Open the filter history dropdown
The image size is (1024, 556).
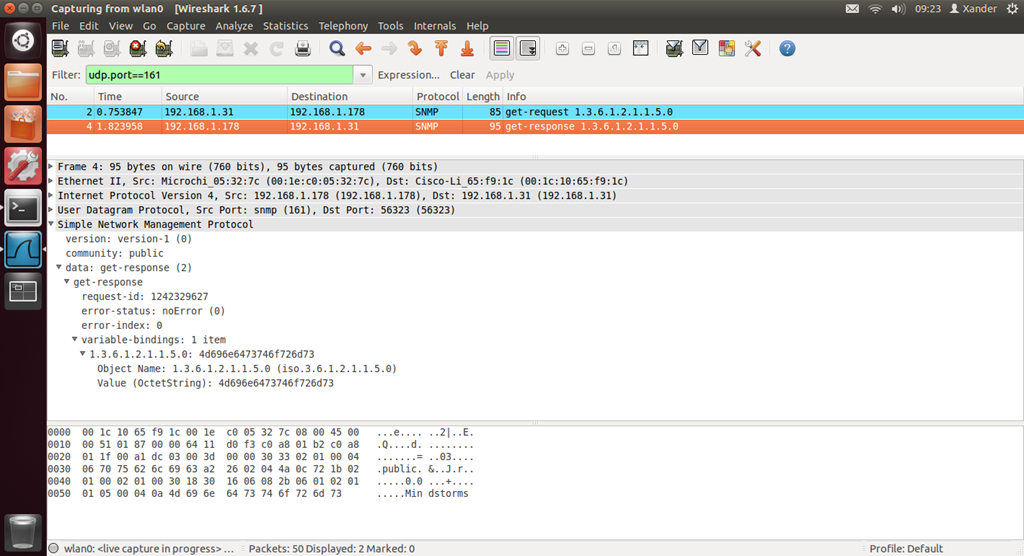[363, 75]
